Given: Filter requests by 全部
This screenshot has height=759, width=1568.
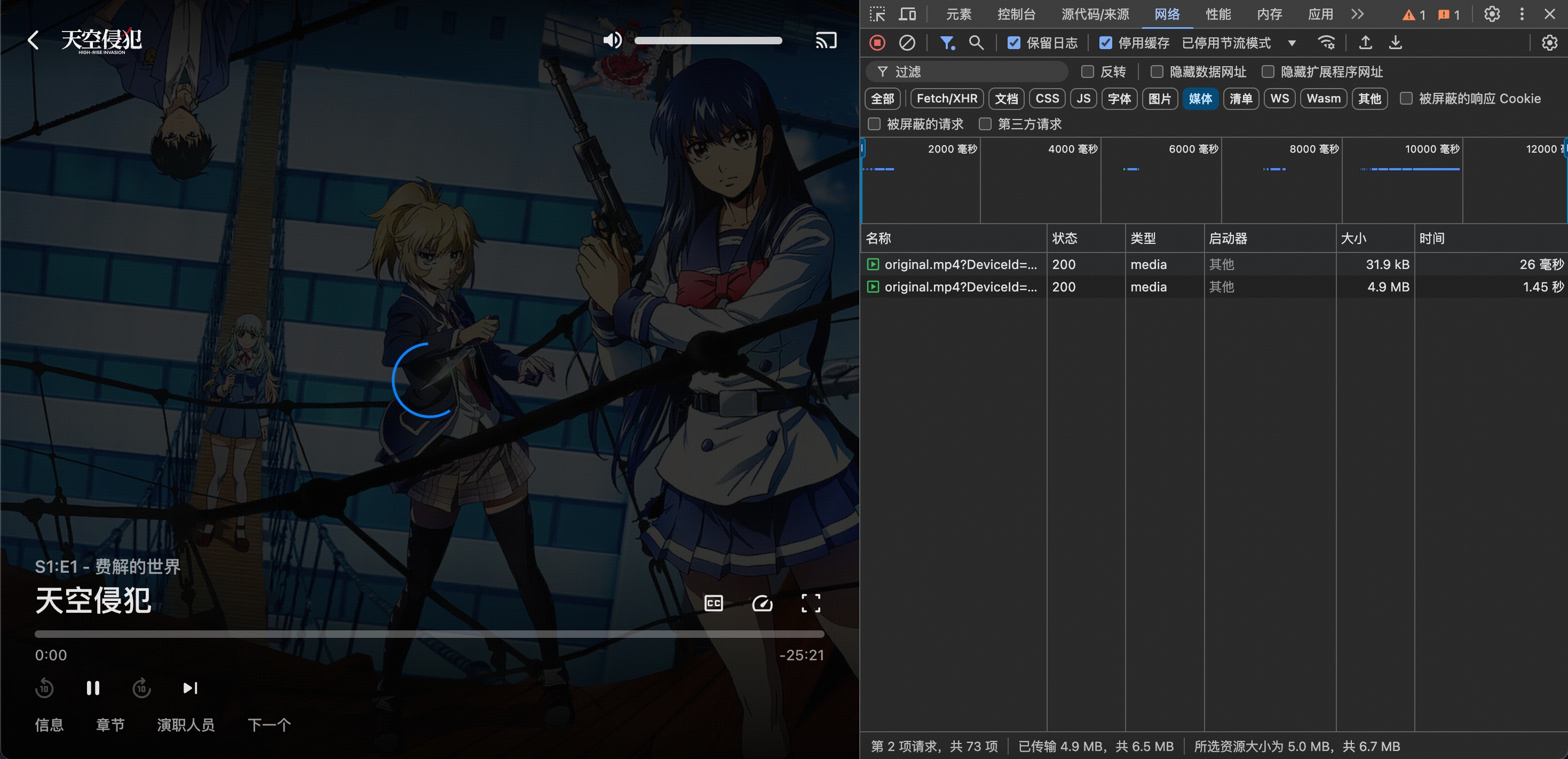Looking at the screenshot, I should [x=883, y=99].
